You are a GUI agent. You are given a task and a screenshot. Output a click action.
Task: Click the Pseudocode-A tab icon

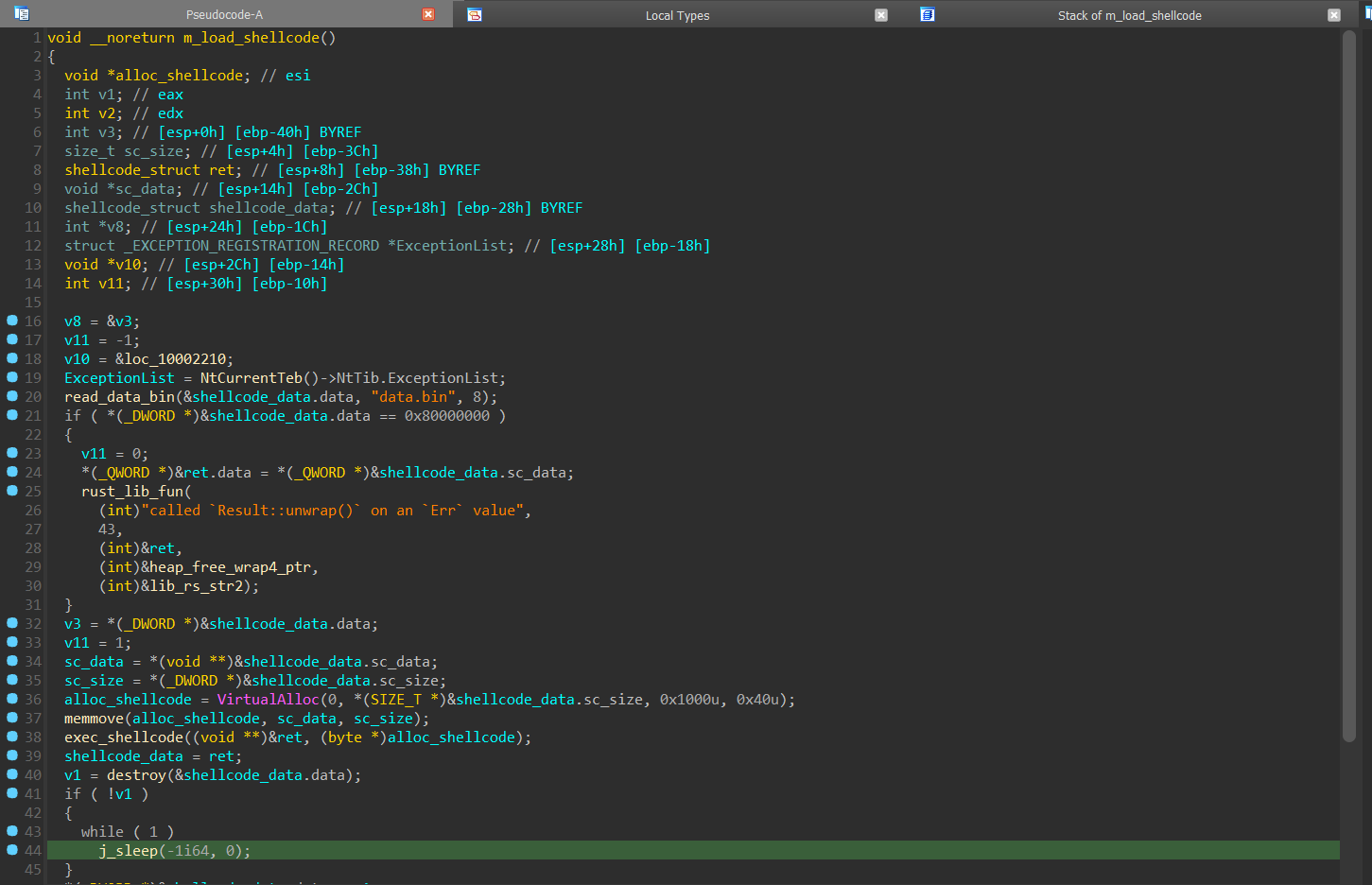[22, 14]
